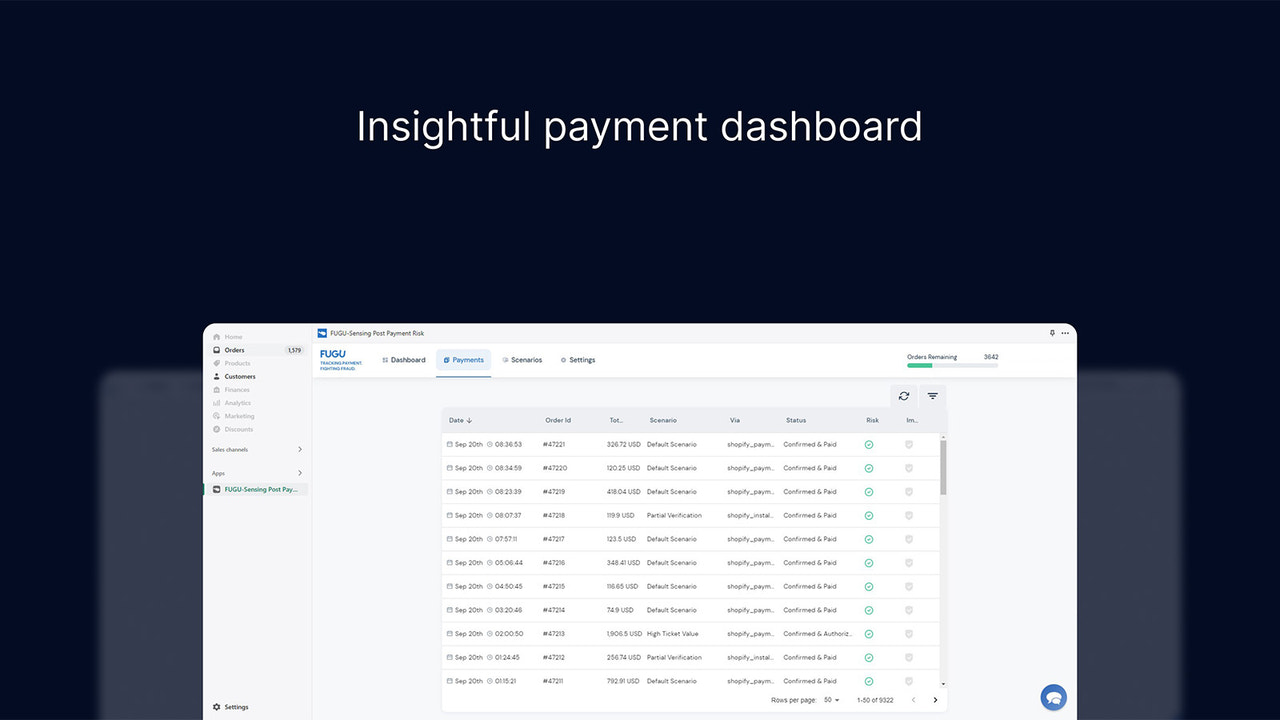The height and width of the screenshot is (720, 1280).
Task: Open FUGU-Sensing Post Payment in Apps list
Action: [x=255, y=489]
